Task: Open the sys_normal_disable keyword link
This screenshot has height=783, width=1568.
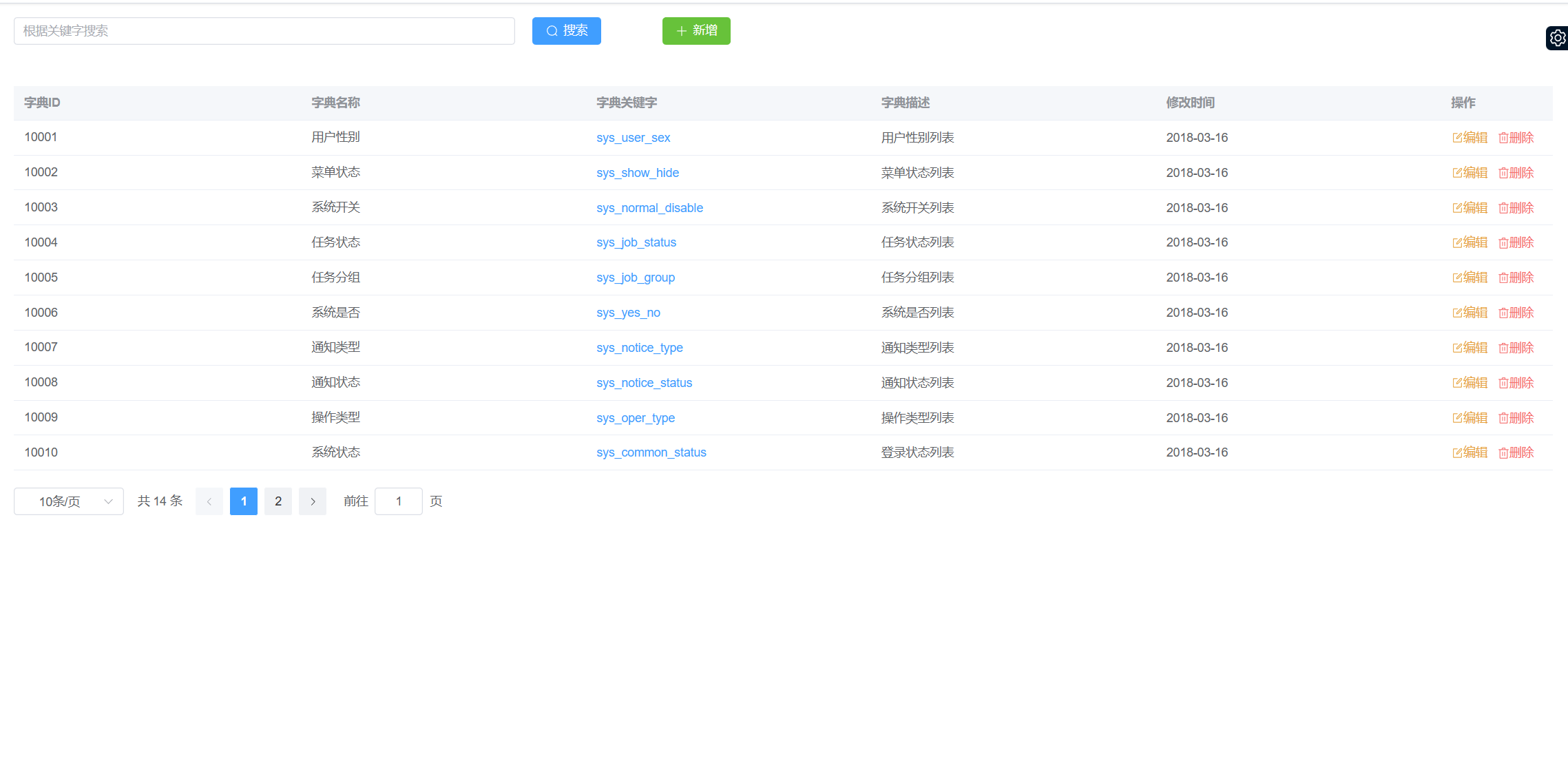Action: pyautogui.click(x=649, y=208)
